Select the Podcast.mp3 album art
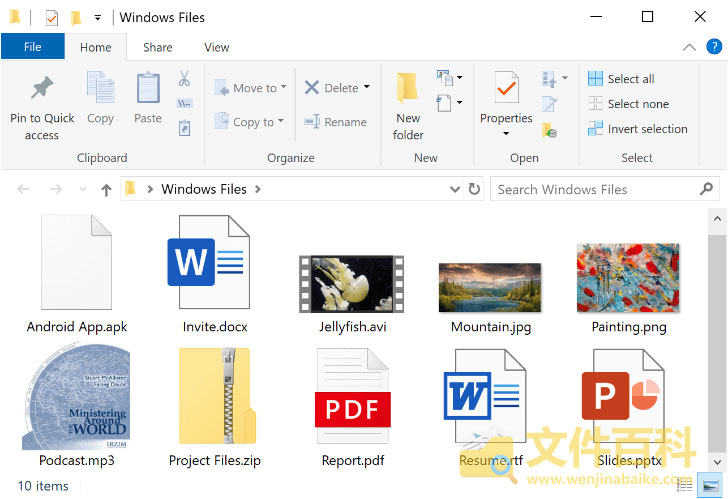 (76, 397)
